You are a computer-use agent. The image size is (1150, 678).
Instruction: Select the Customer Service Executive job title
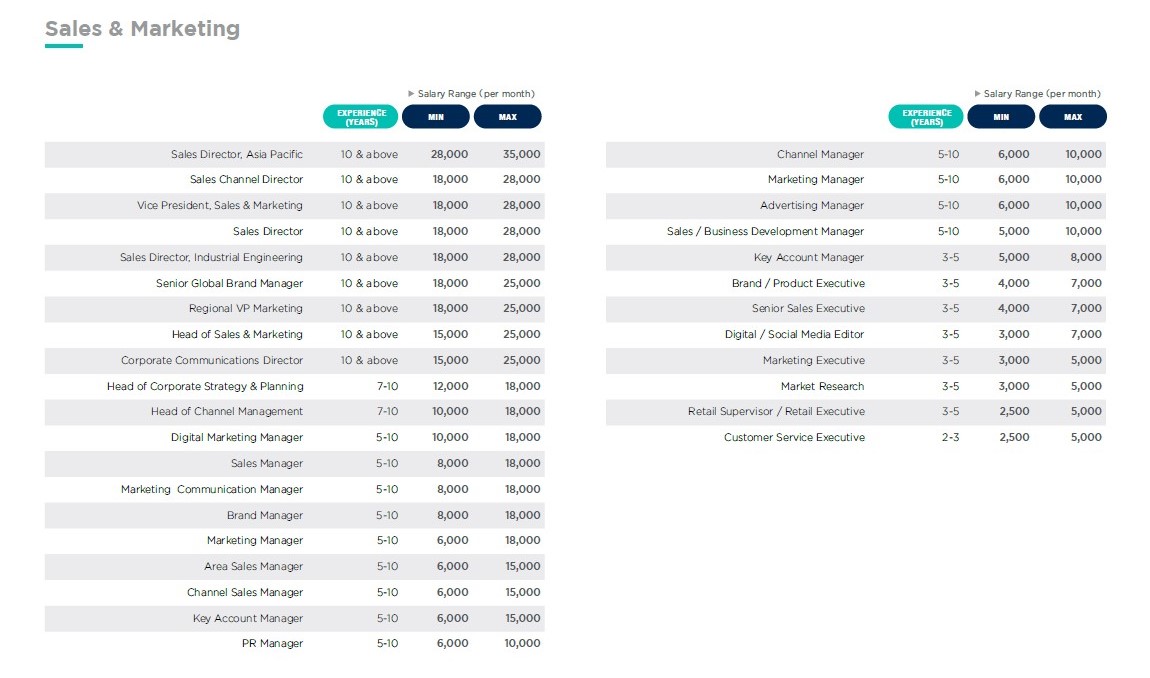coord(794,438)
